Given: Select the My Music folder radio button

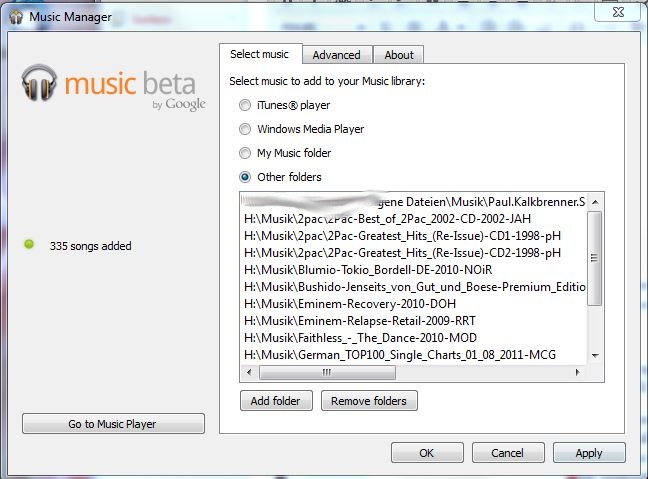Looking at the screenshot, I should tap(245, 153).
